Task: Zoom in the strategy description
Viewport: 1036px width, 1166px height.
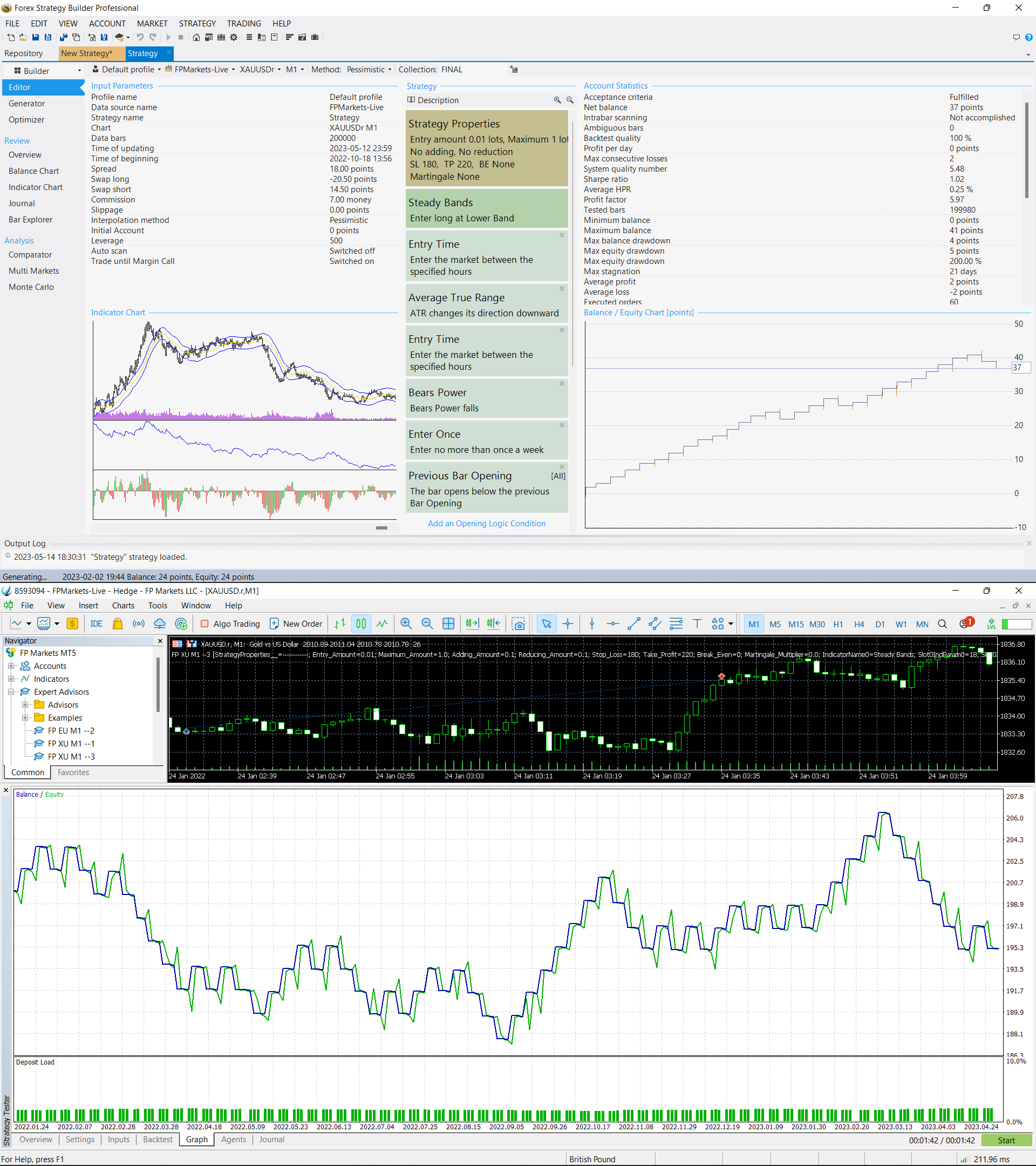Action: tap(557, 100)
